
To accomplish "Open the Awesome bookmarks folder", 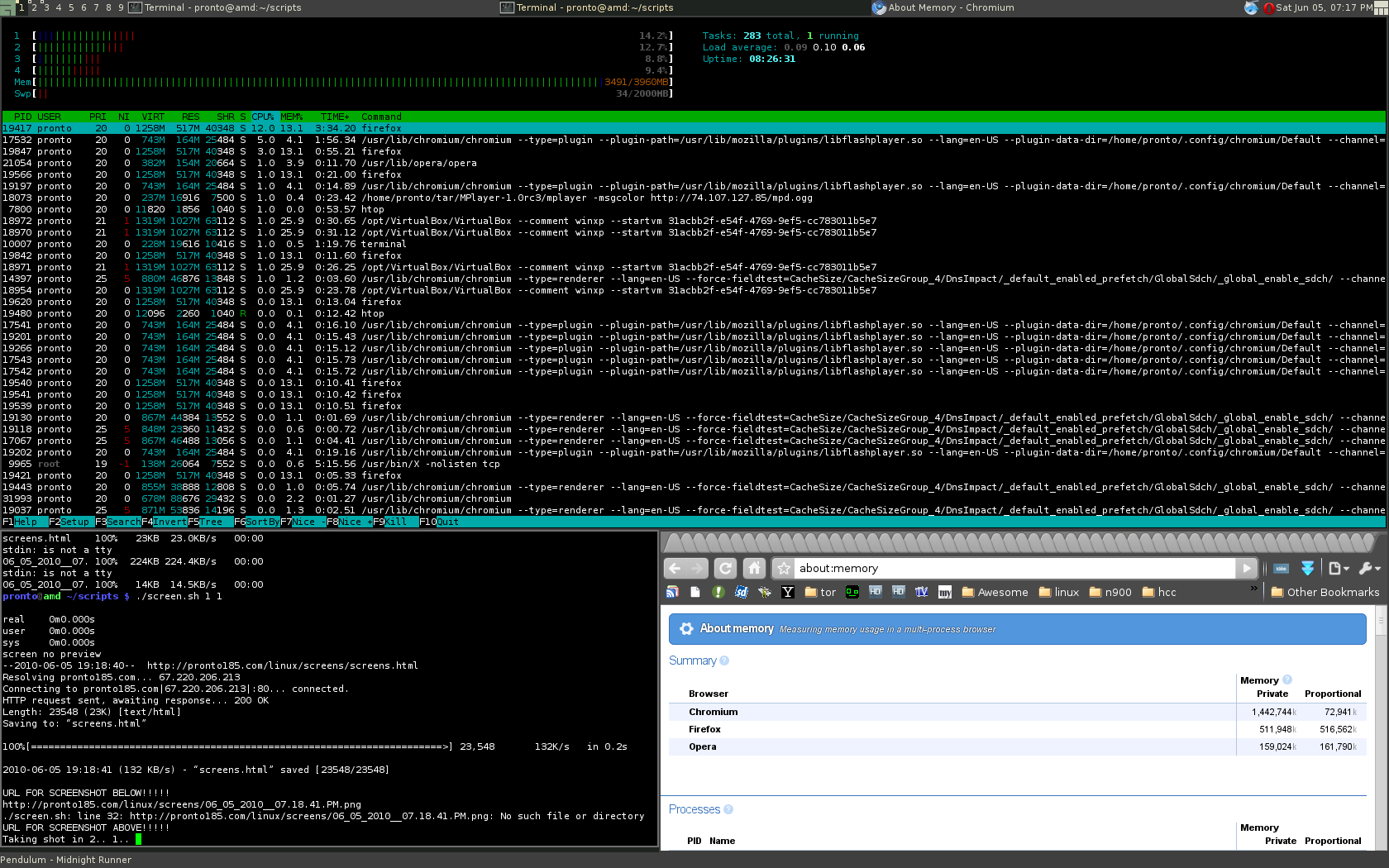I will click(x=995, y=592).
